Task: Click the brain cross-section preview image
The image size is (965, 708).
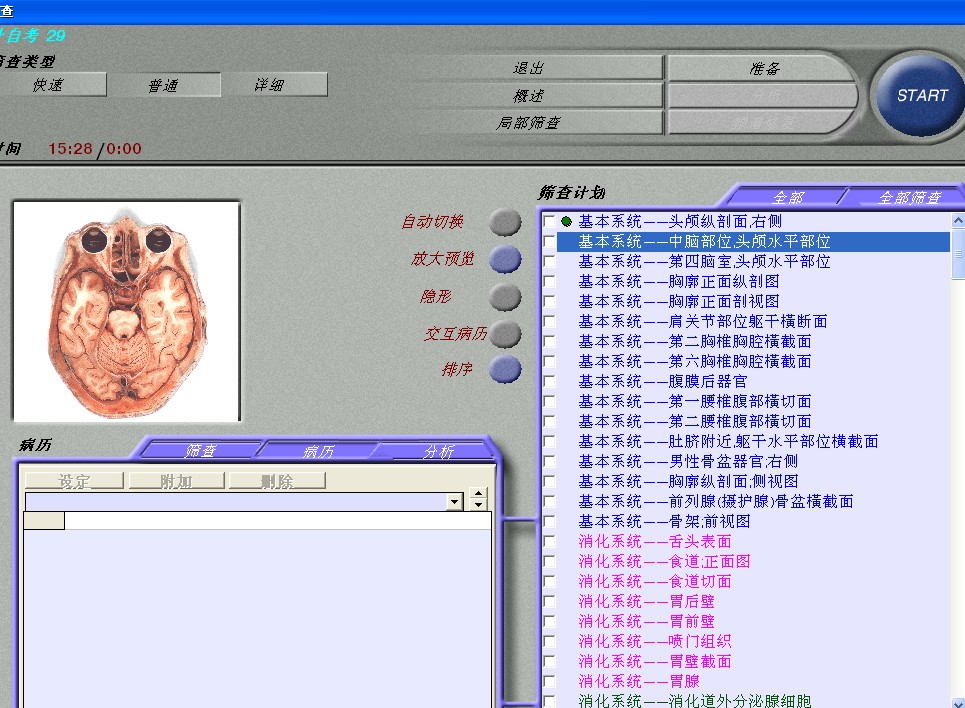Action: coord(126,310)
